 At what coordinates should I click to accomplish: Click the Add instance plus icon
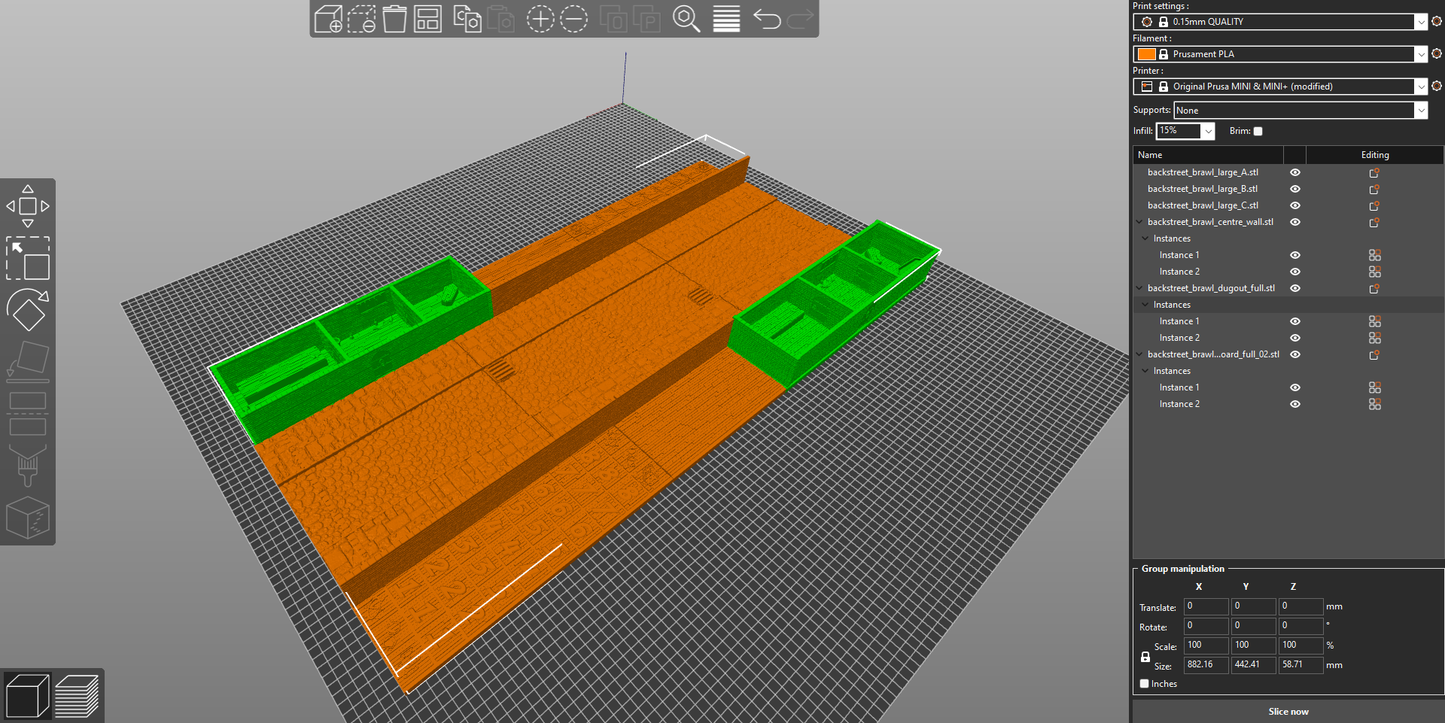point(540,19)
